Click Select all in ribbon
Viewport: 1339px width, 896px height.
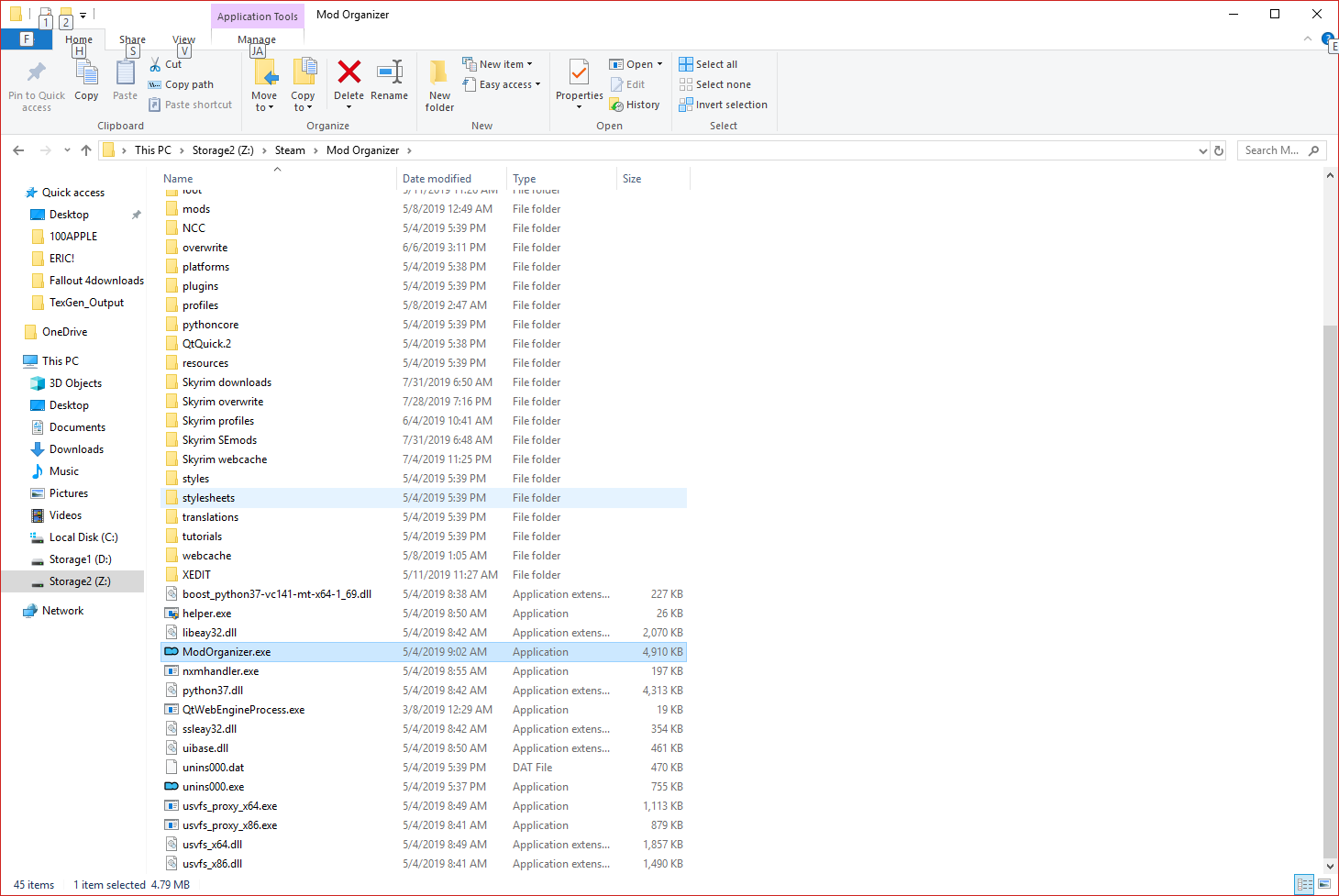tap(708, 64)
